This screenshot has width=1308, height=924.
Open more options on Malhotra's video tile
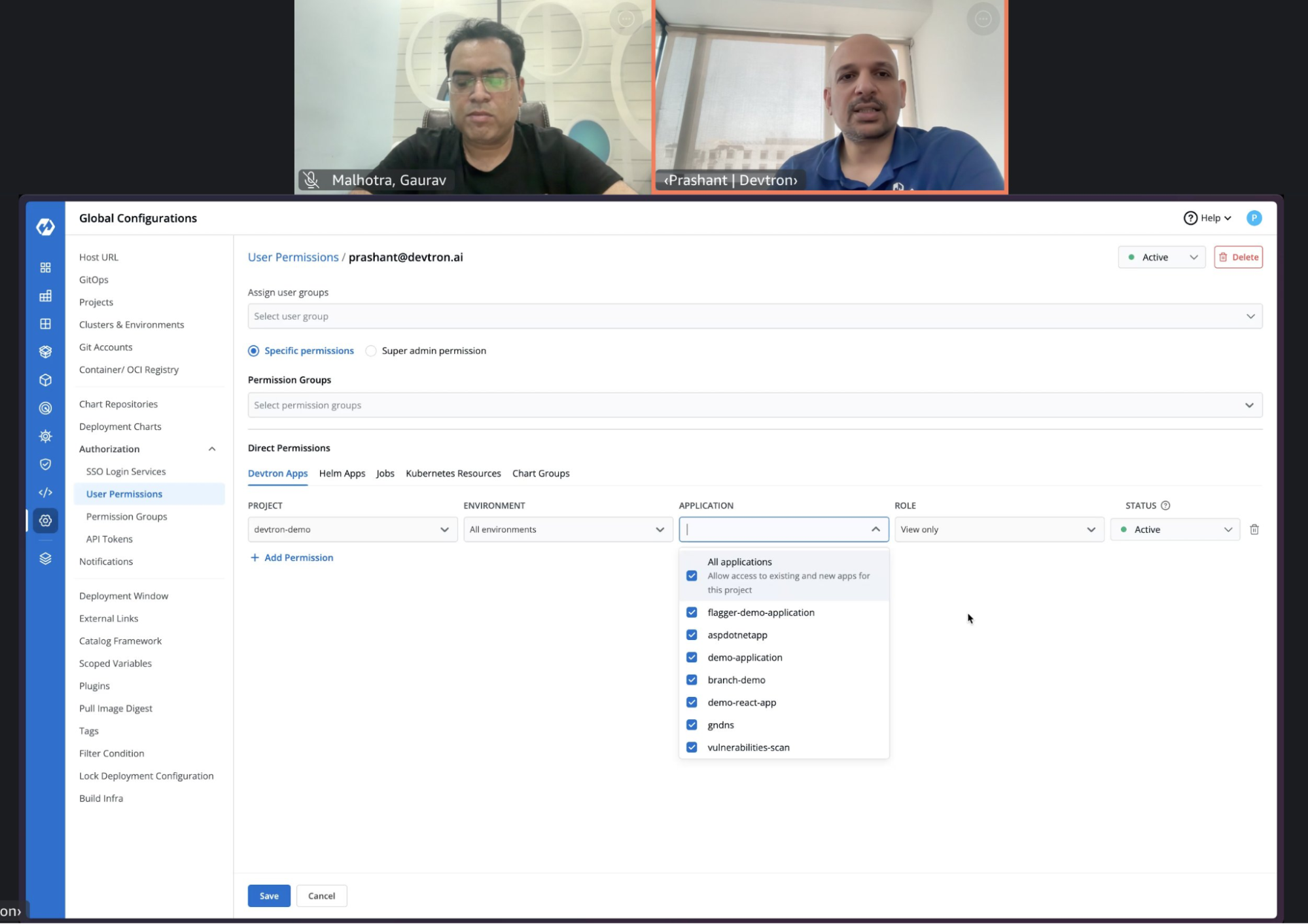(626, 19)
